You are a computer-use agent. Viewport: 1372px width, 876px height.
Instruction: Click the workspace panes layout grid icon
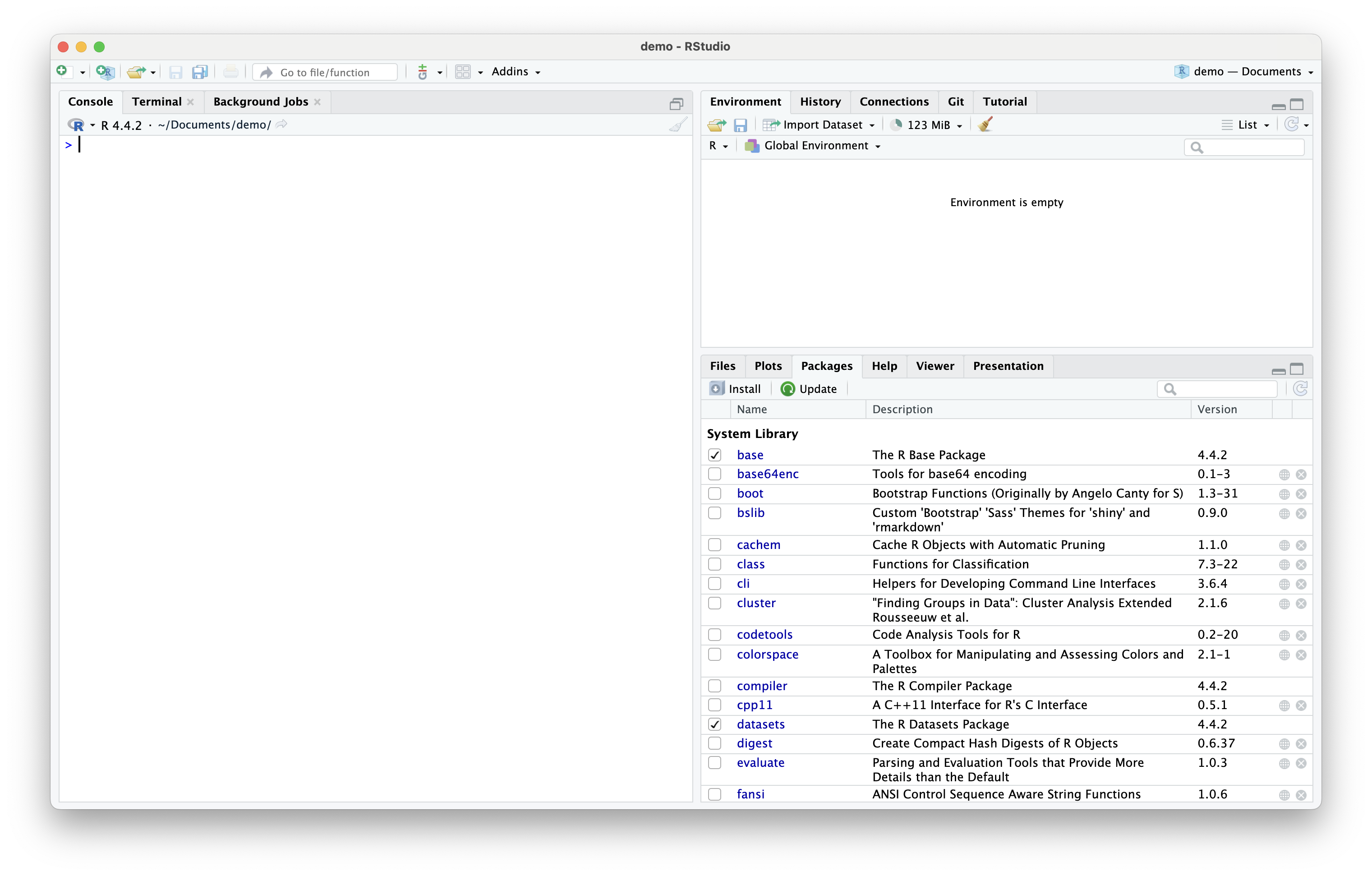(x=463, y=72)
